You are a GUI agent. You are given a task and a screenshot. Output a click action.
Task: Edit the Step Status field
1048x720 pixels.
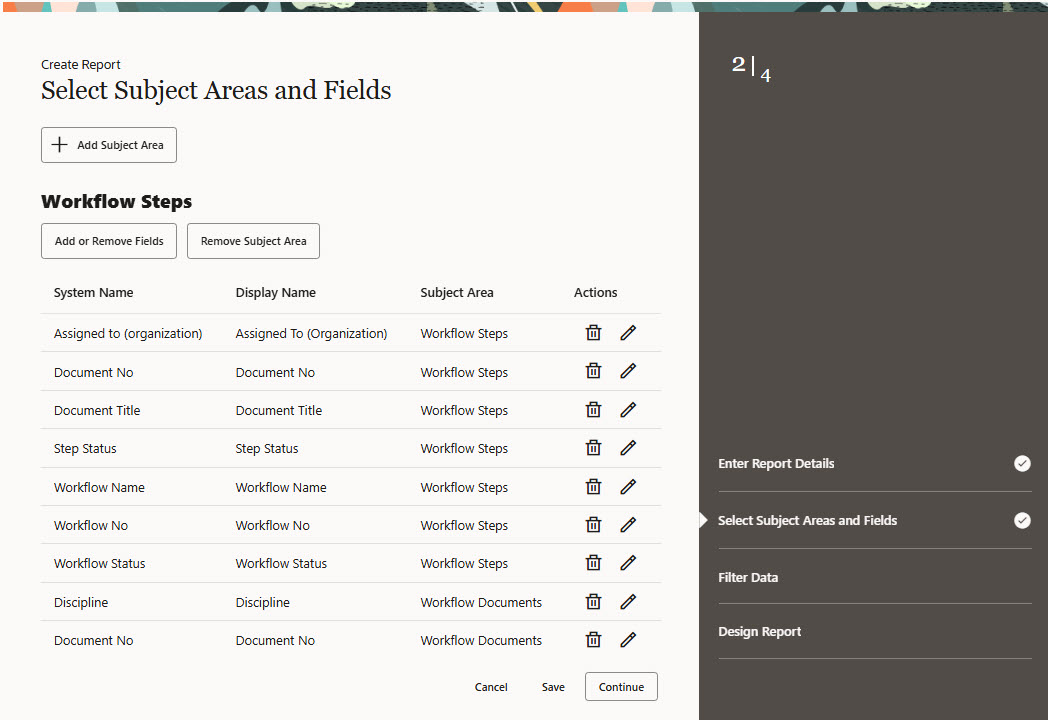click(628, 448)
